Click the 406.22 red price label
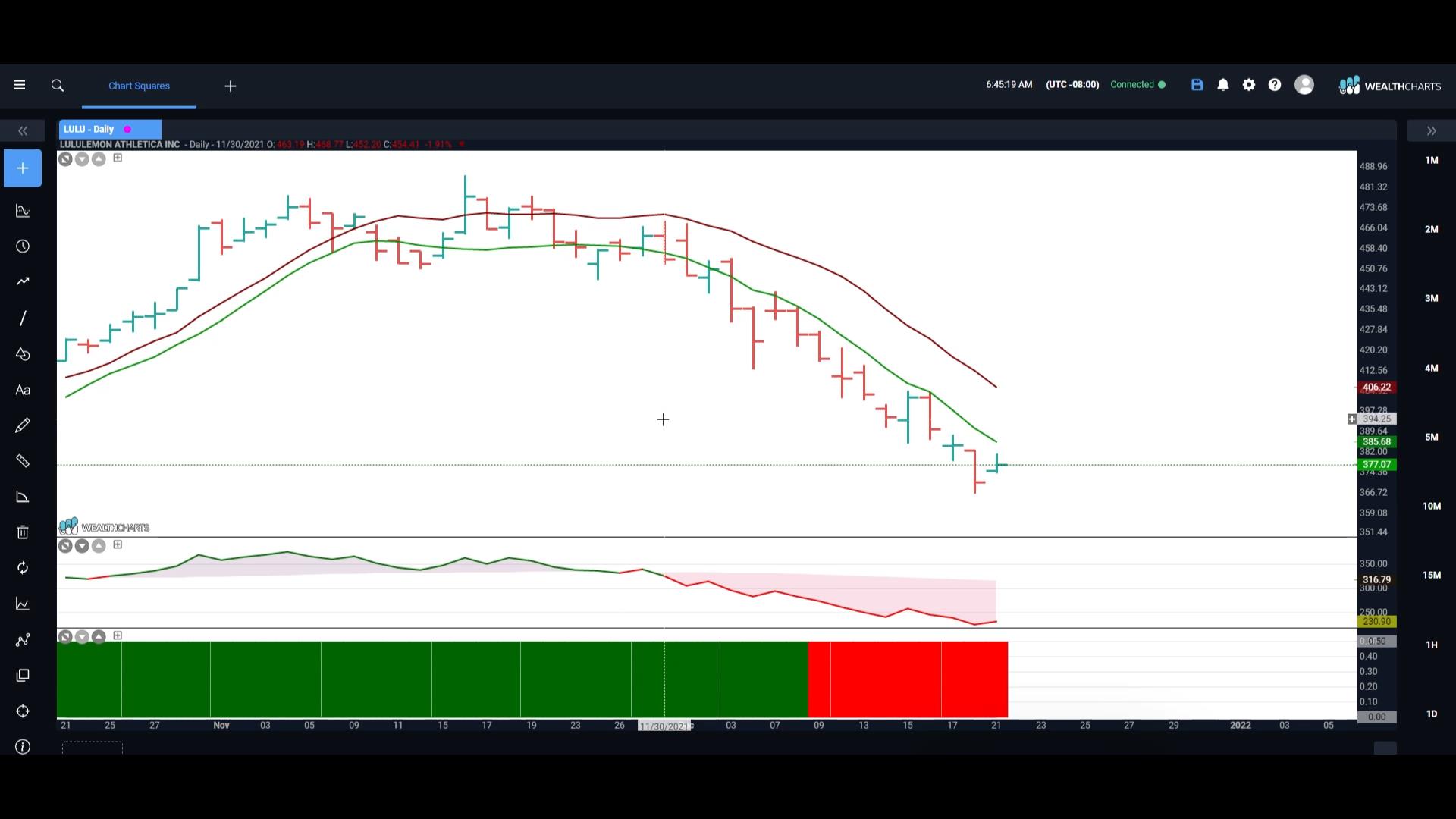 (x=1376, y=388)
